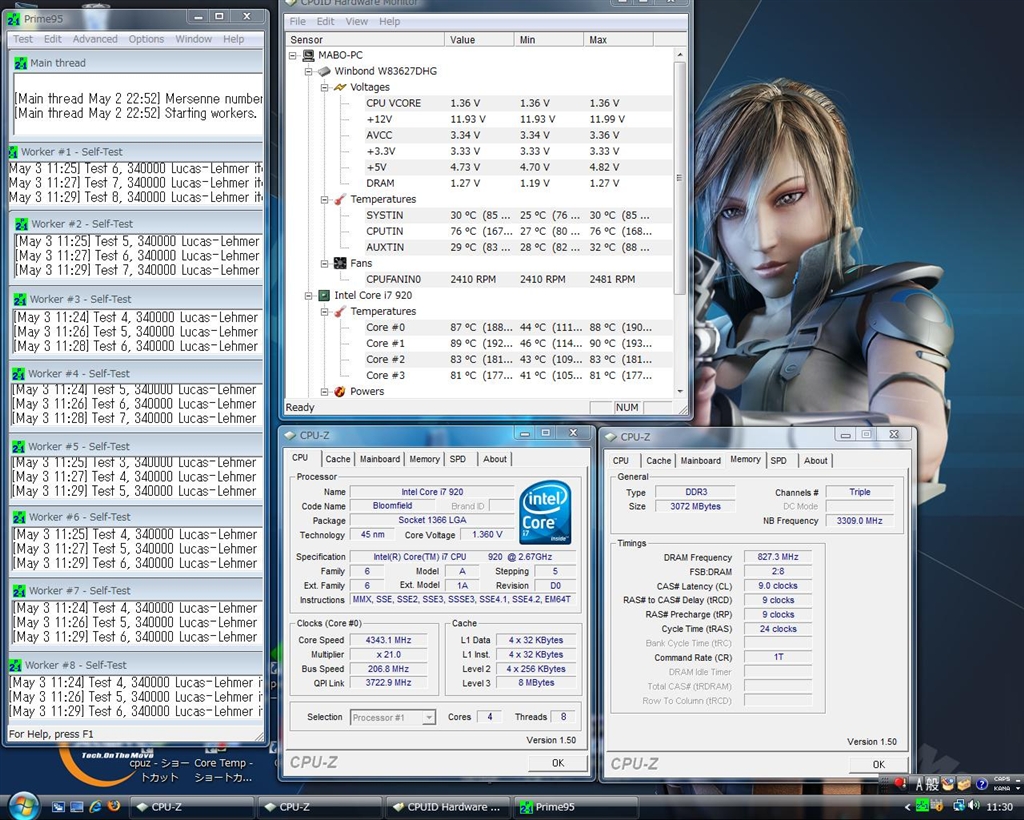Click the Voltages lightning icon in sensor tree

pos(340,87)
